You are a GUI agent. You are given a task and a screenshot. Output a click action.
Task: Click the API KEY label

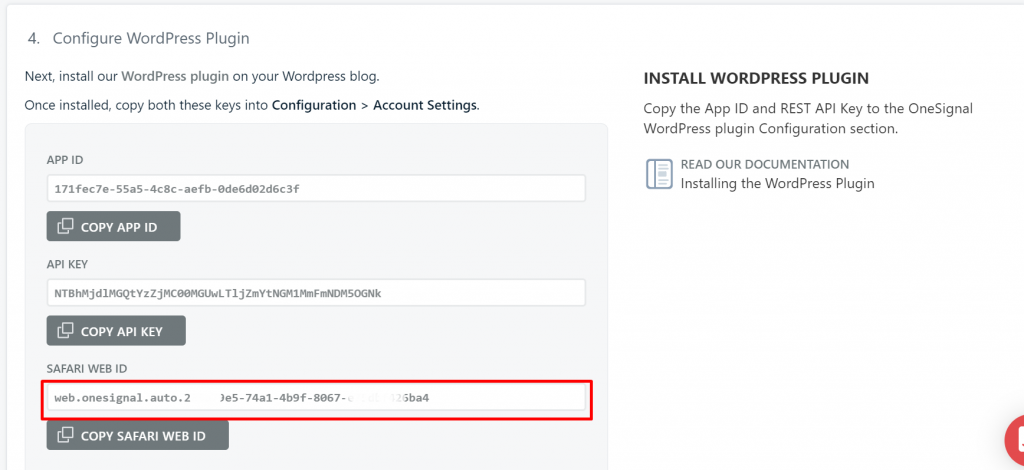click(67, 264)
